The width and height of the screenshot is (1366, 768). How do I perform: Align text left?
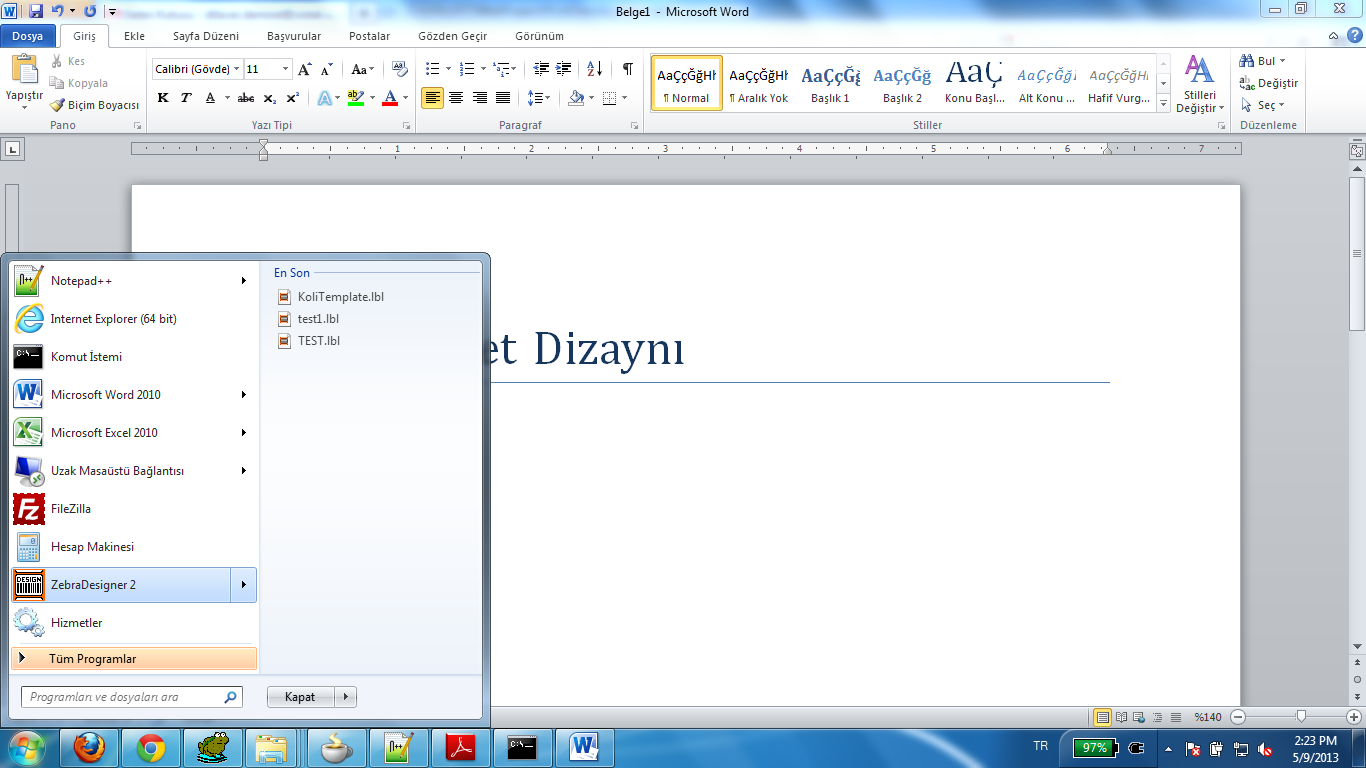[x=433, y=98]
